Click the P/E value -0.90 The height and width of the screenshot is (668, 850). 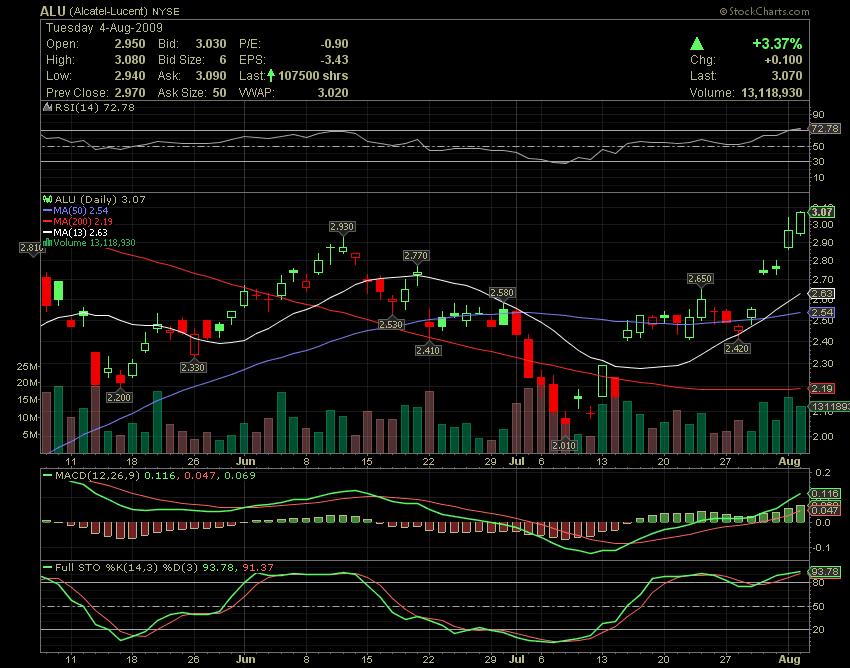pyautogui.click(x=334, y=44)
